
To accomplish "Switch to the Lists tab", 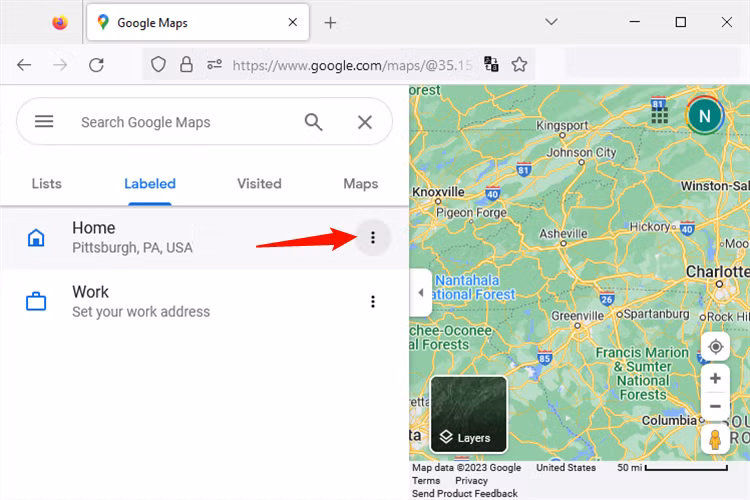I will [47, 183].
